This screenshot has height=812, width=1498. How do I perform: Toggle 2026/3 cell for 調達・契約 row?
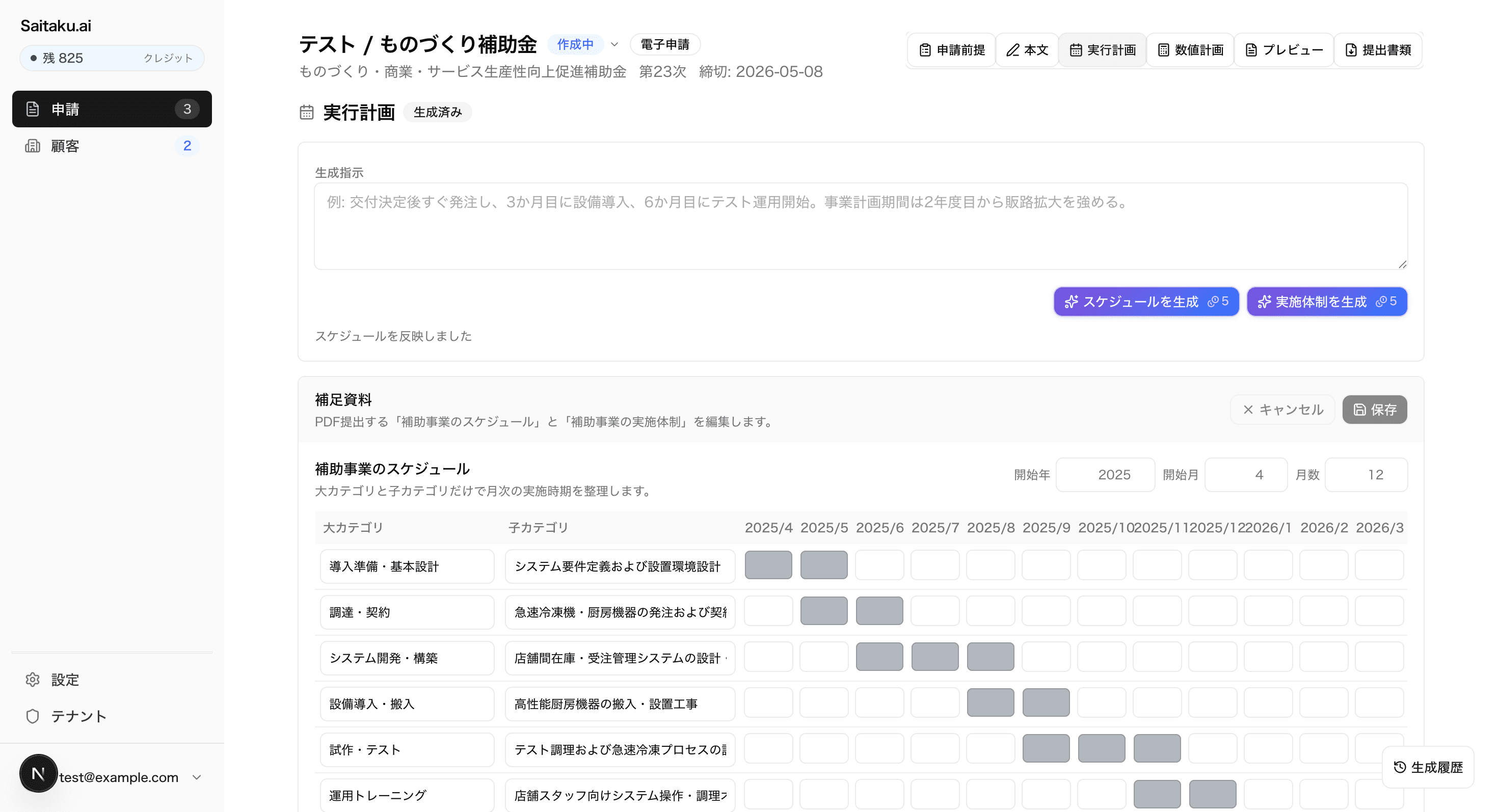pos(1379,611)
